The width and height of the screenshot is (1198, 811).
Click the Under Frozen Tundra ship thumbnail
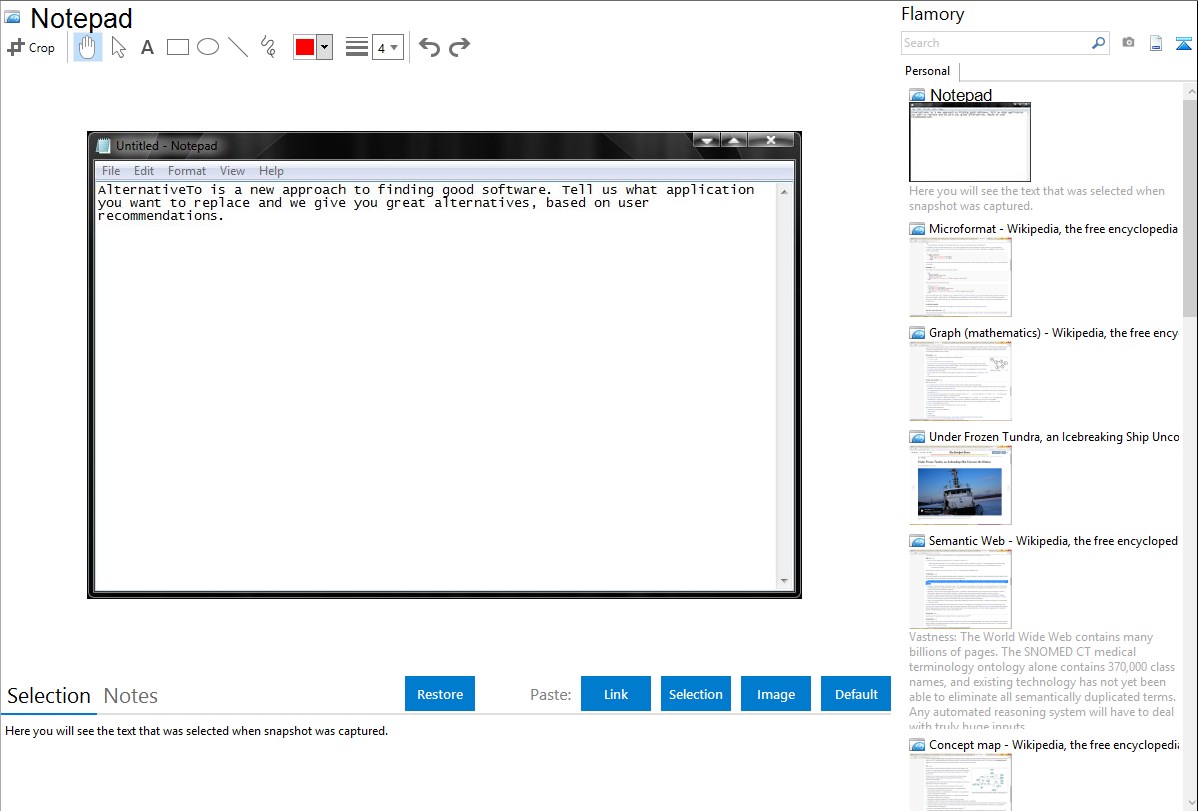coord(960,485)
